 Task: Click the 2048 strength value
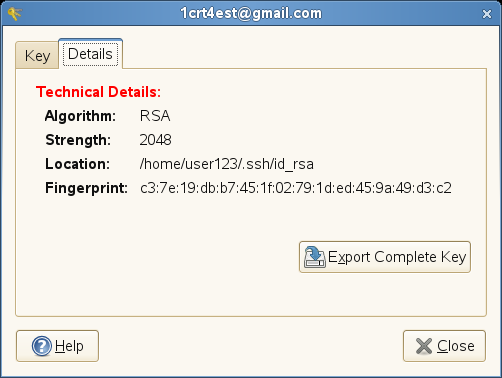click(x=155, y=140)
